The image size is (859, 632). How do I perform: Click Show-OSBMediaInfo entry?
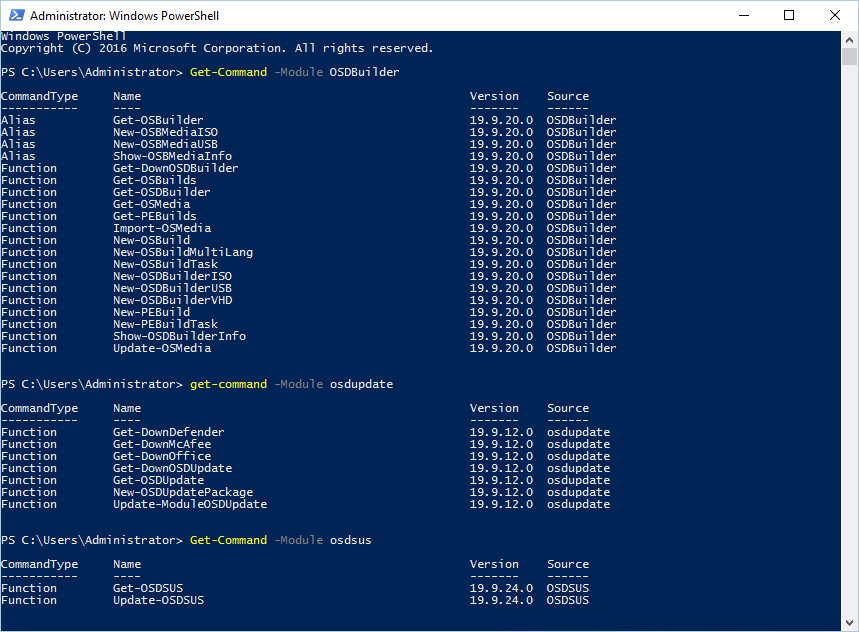click(172, 156)
